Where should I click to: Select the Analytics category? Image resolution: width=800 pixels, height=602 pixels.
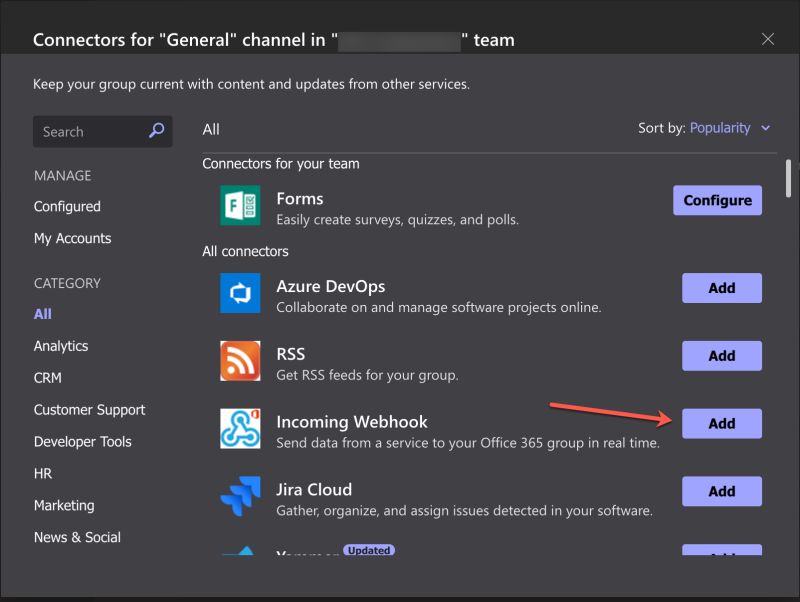pos(60,346)
